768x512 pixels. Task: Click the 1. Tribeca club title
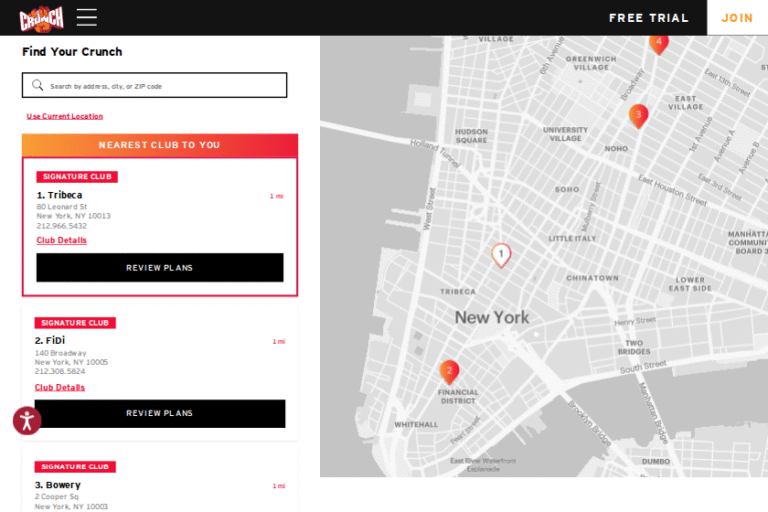pyautogui.click(x=60, y=195)
